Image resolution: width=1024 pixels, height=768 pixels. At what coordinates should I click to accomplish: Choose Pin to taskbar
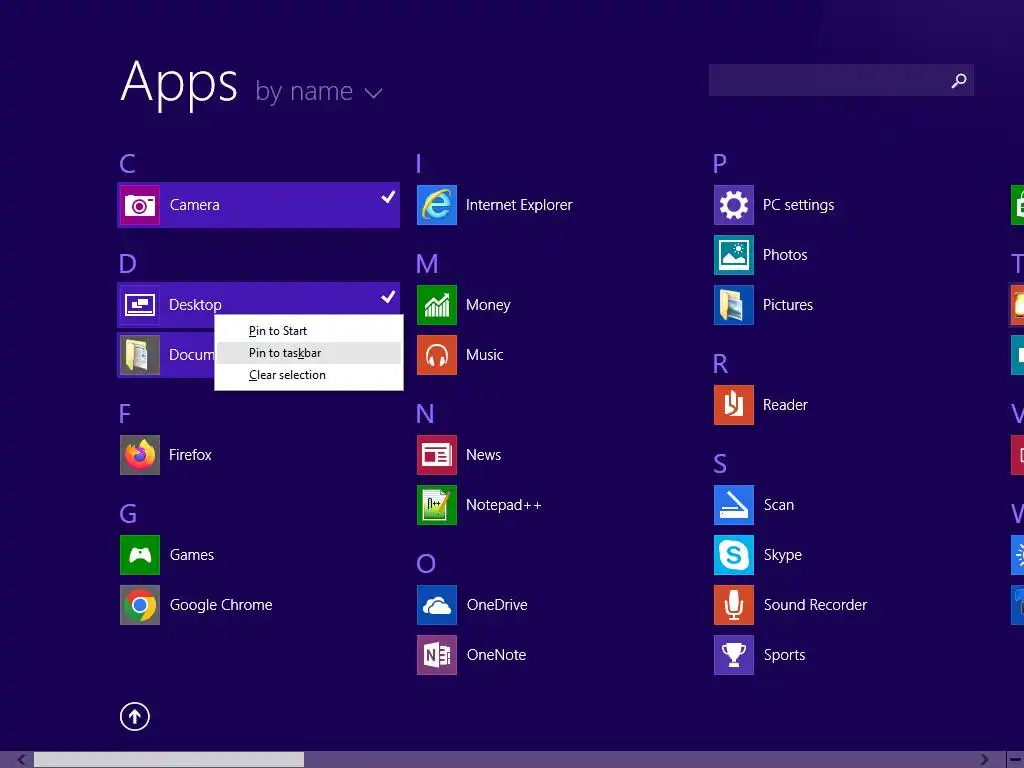click(x=309, y=353)
